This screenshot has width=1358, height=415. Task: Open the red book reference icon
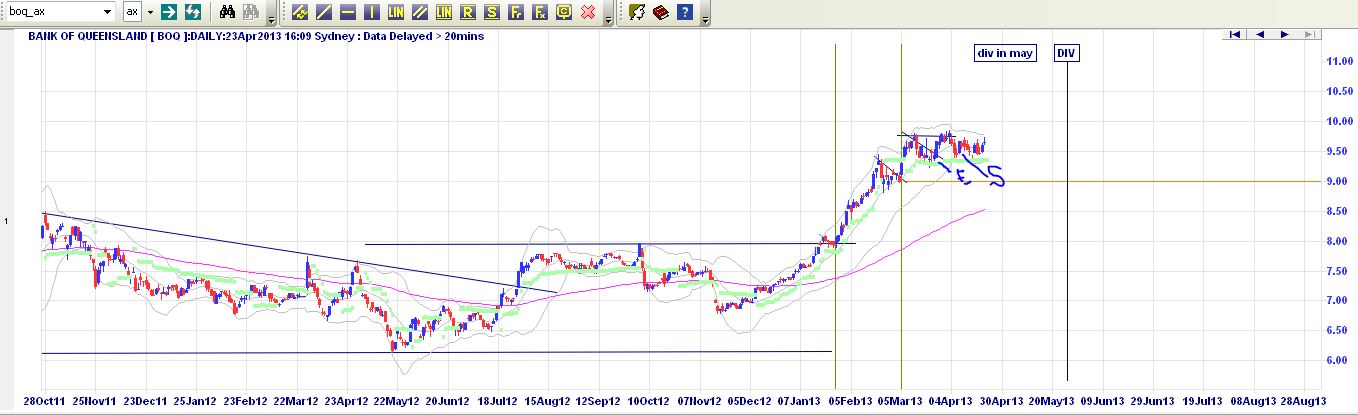pos(660,13)
